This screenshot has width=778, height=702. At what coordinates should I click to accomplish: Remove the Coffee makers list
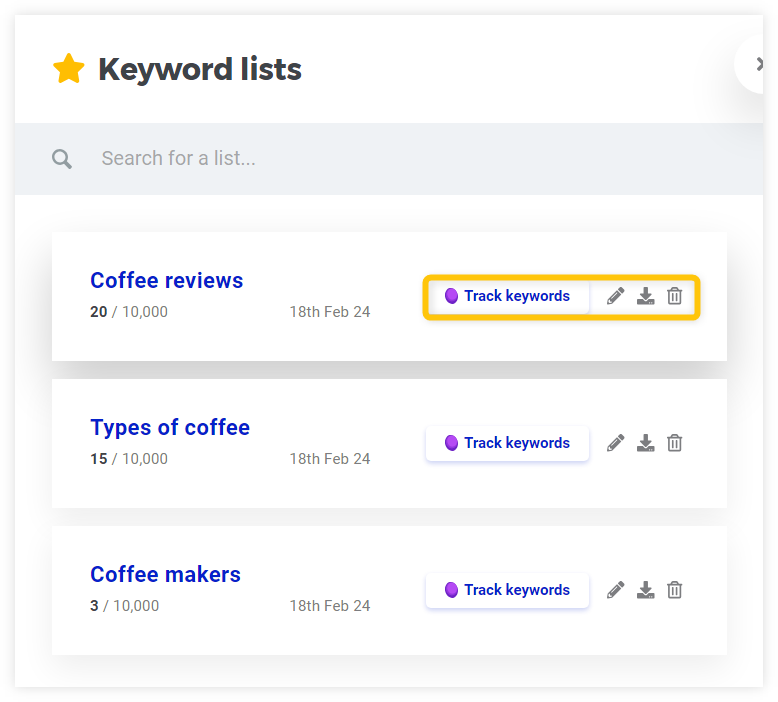click(x=675, y=590)
